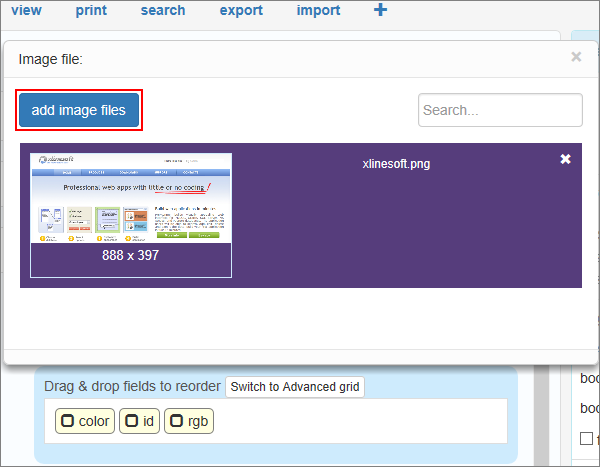Open the view menu
600x467 pixels.
point(26,11)
